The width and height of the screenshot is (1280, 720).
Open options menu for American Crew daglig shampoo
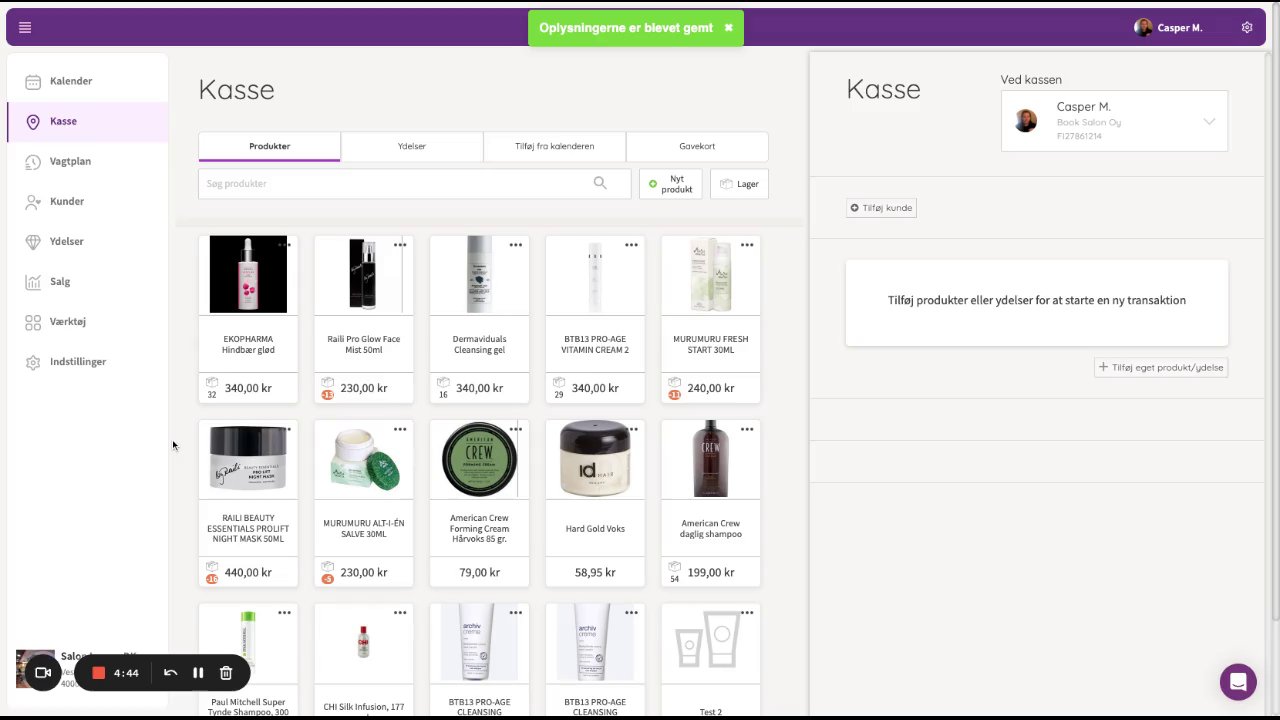[x=747, y=429]
